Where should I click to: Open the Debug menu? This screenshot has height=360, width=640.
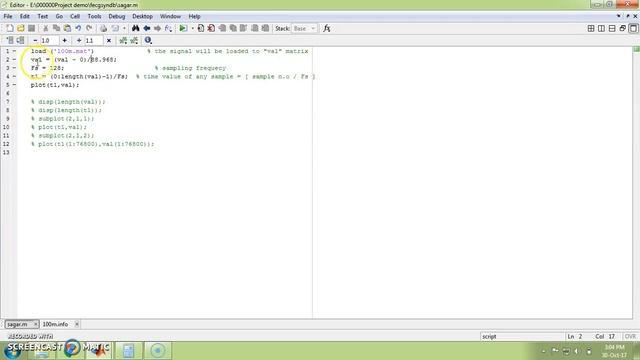click(x=116, y=16)
